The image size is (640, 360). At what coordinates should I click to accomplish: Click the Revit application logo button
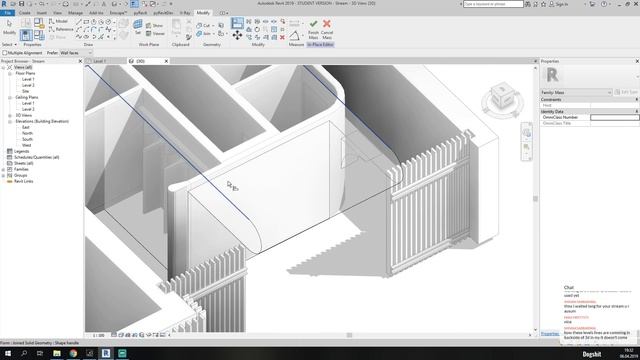coord(4,4)
